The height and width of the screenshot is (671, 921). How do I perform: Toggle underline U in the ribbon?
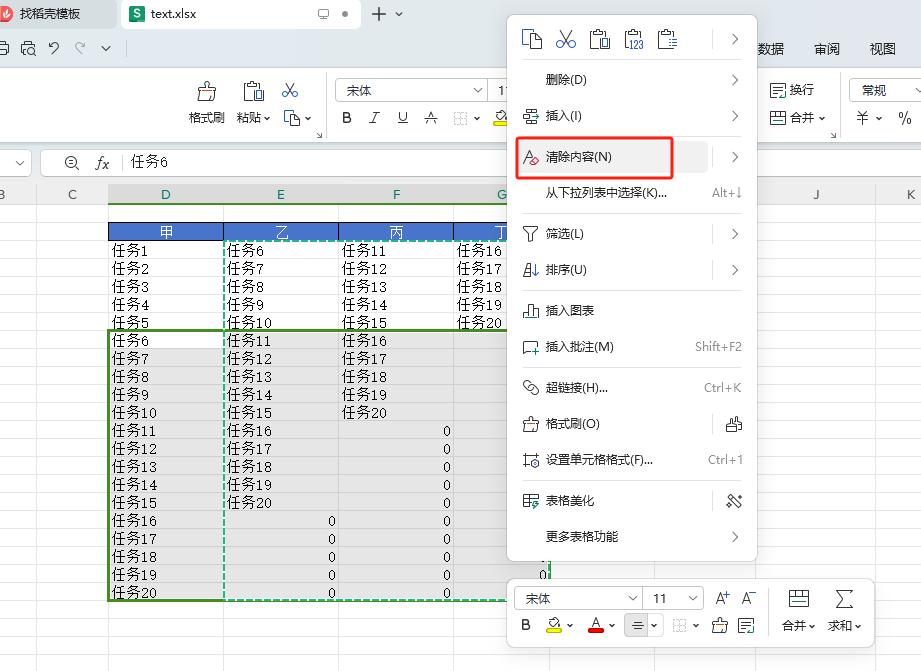click(x=402, y=118)
